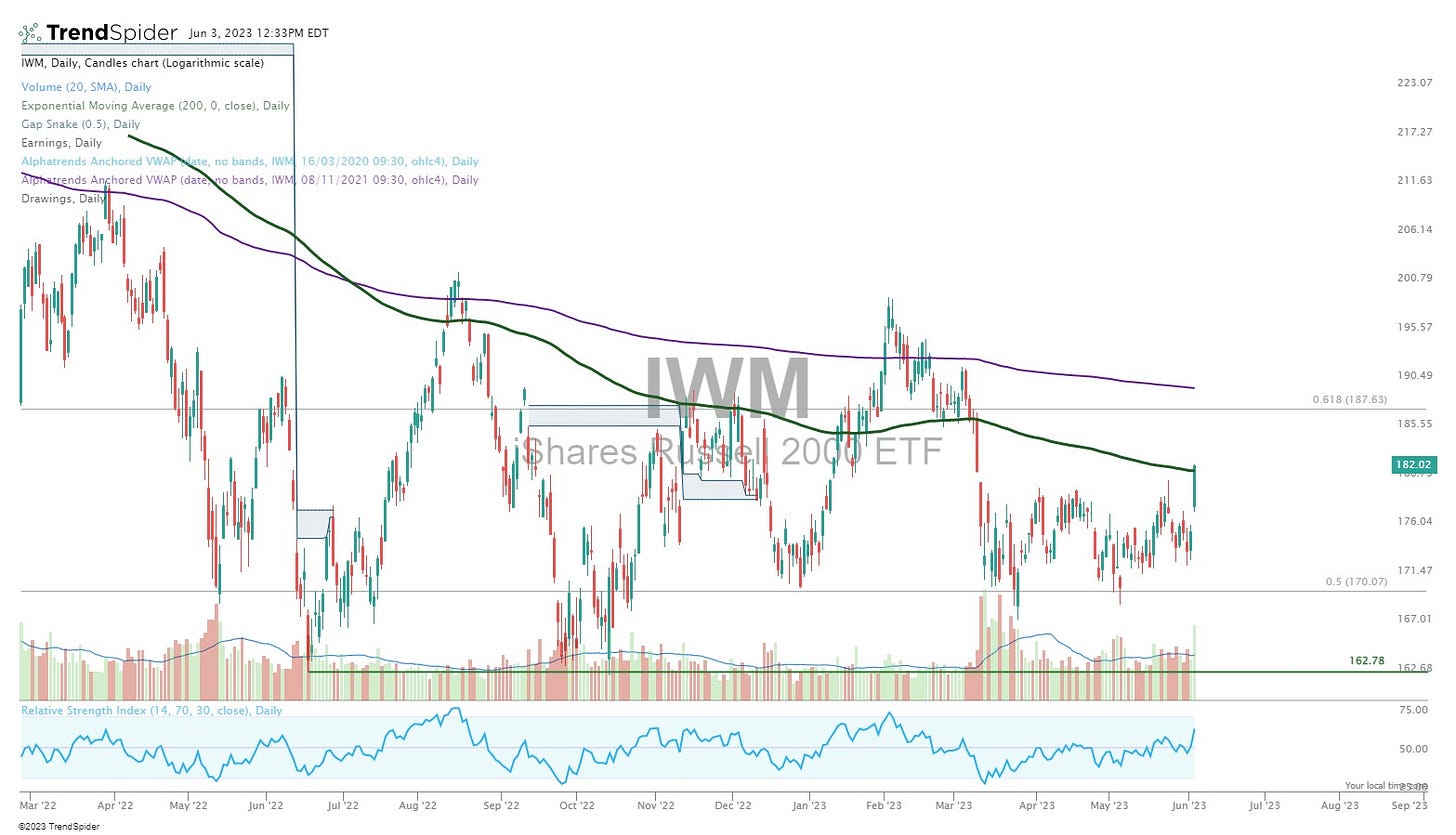Image resolution: width=1456 pixels, height=835 pixels.
Task: Click the Jul '23 date label
Action: click(1264, 804)
